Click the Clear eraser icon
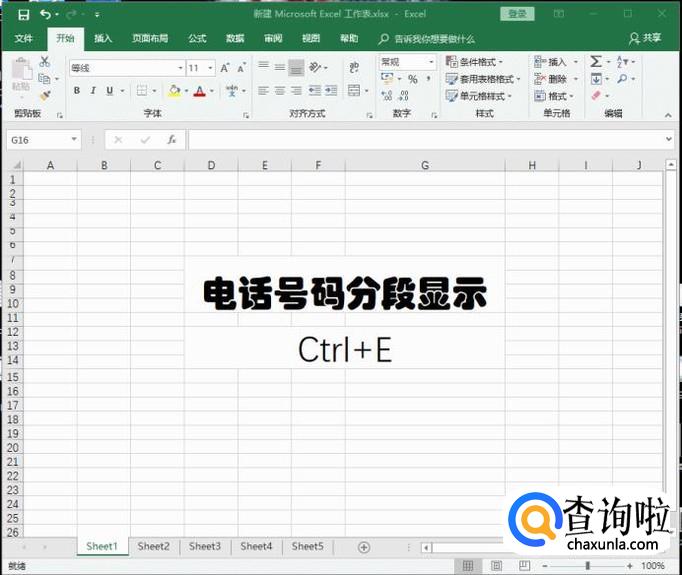This screenshot has height=575, width=682. point(596,95)
